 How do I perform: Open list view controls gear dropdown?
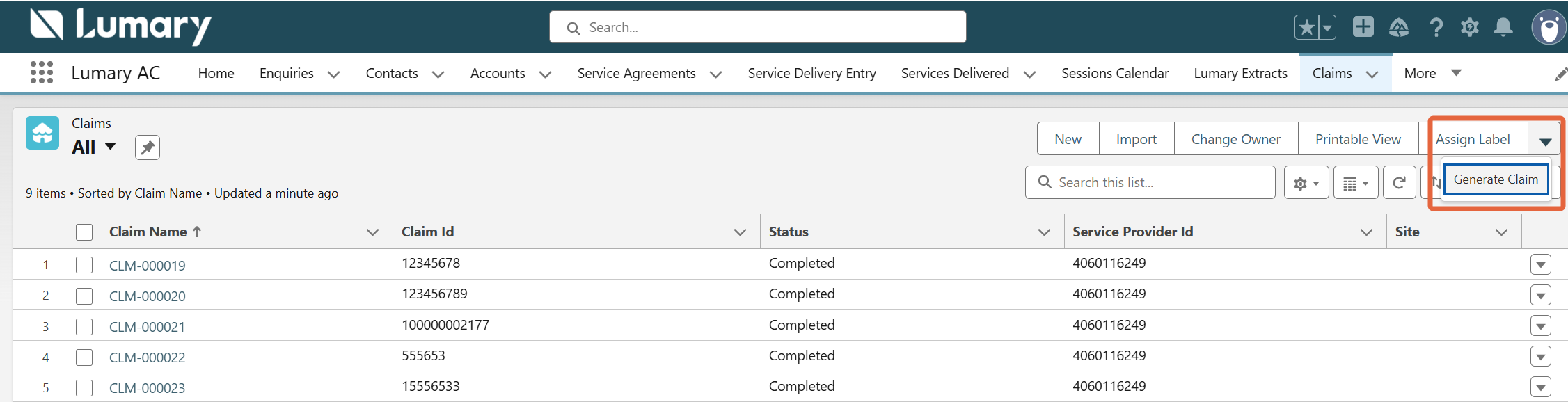tap(1306, 183)
